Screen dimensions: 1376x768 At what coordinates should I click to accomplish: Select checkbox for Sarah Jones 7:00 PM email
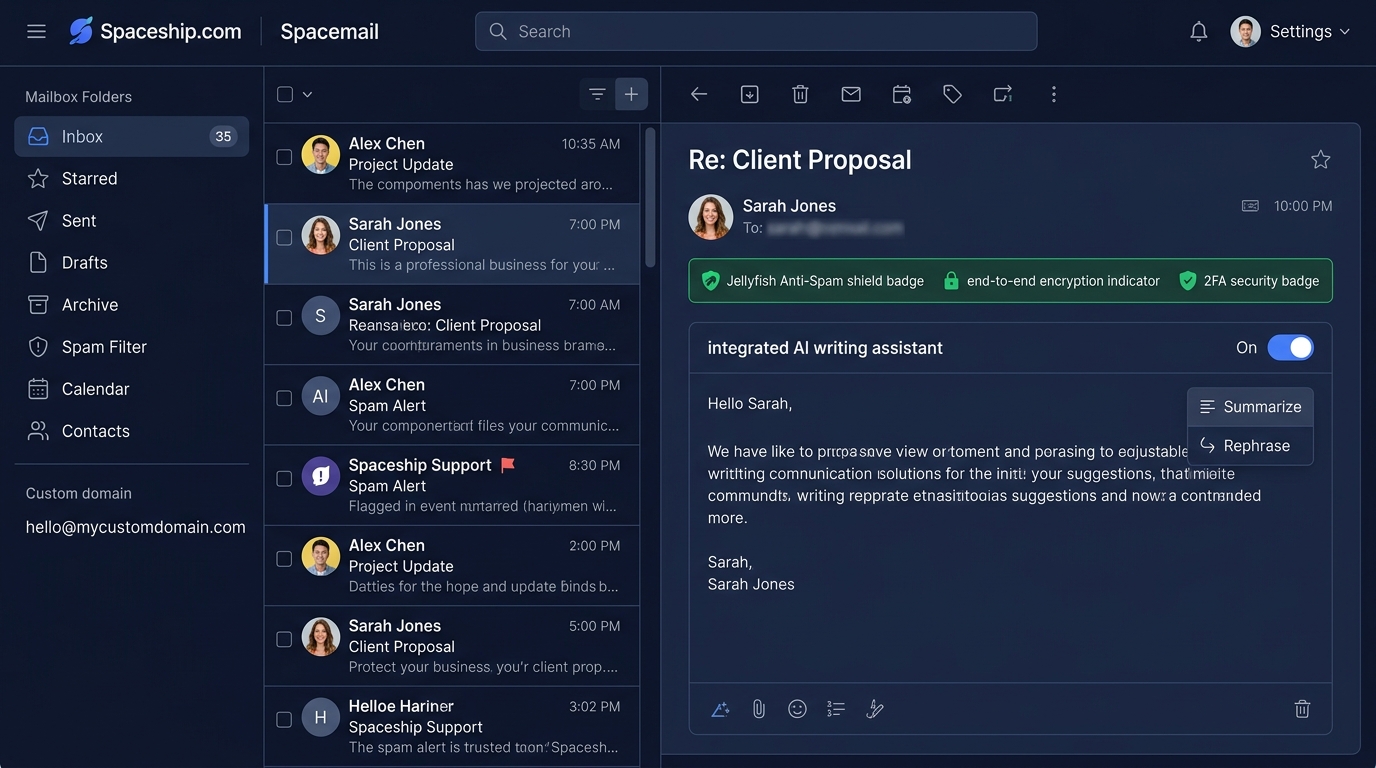(x=284, y=237)
